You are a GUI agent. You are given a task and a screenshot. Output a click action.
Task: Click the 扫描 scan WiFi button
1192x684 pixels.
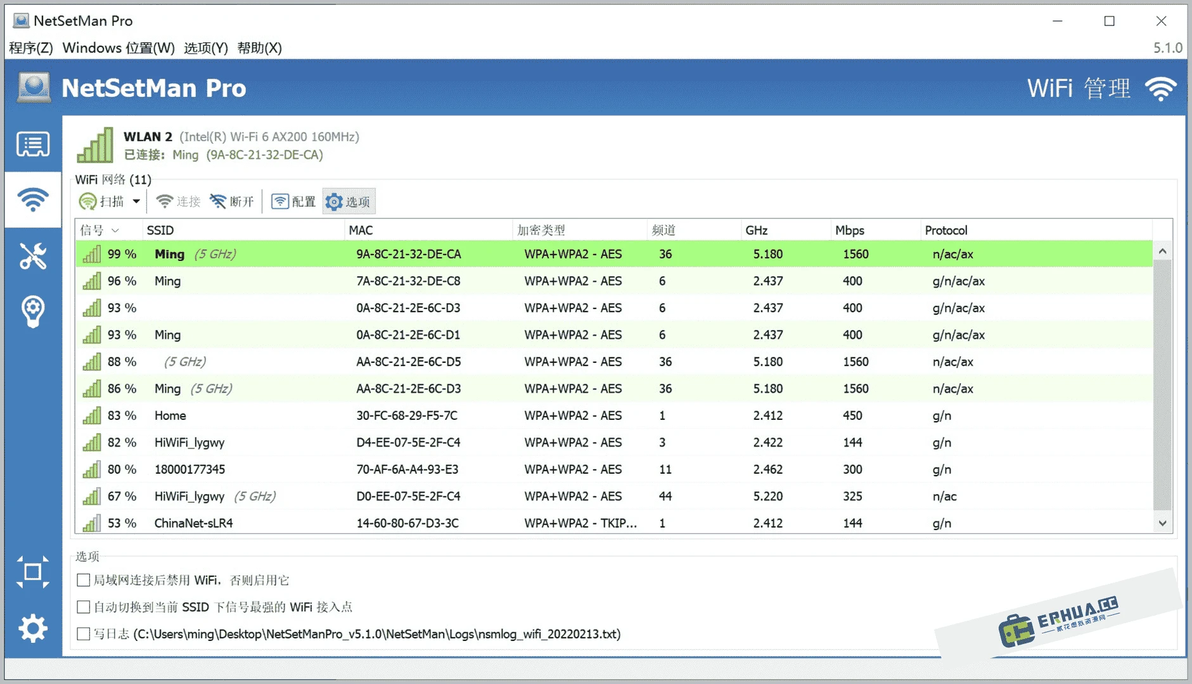102,201
